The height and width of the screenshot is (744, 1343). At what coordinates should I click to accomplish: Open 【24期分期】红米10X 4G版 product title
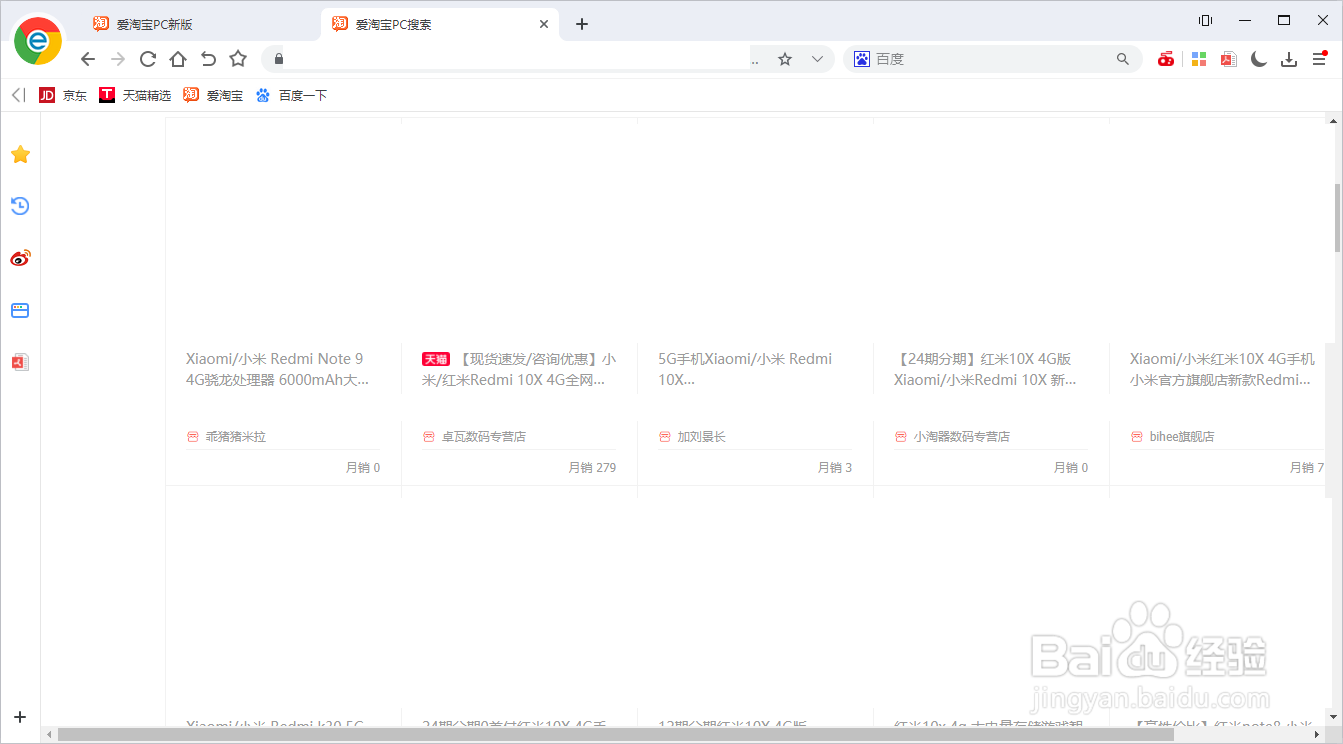coord(985,369)
